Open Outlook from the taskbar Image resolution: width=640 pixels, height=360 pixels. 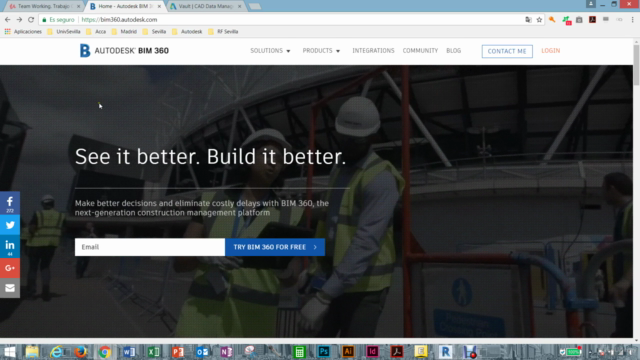coord(202,352)
